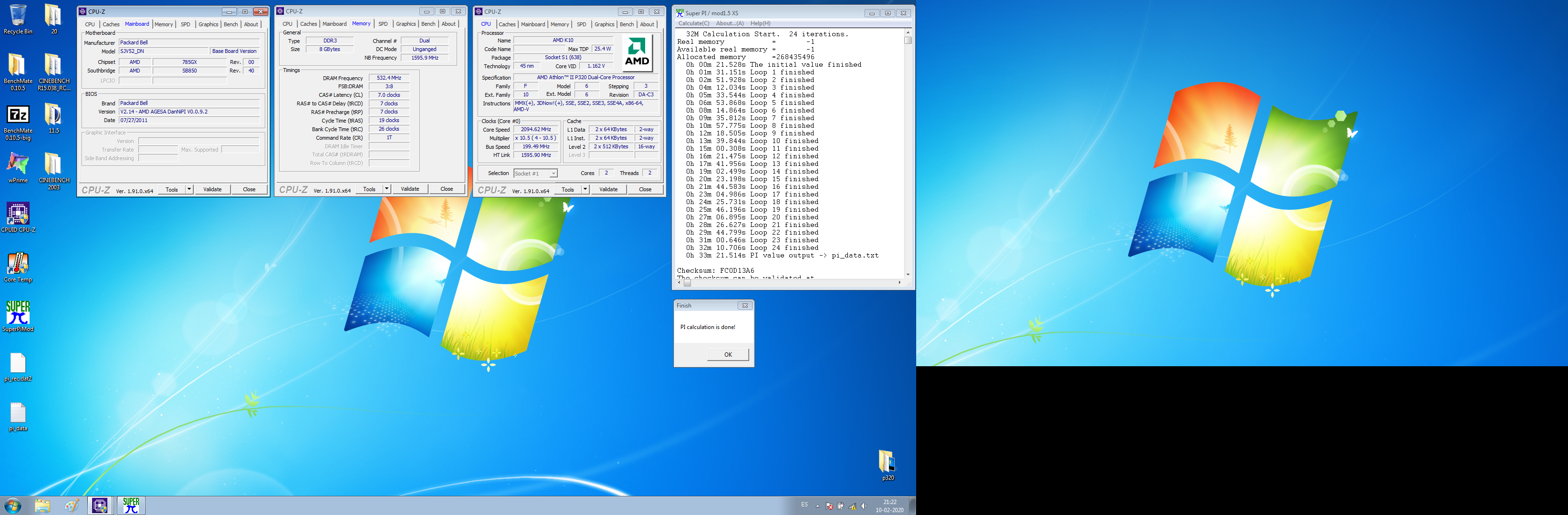1568x515 pixels.
Task: Close the Finish dialog with X
Action: click(744, 305)
